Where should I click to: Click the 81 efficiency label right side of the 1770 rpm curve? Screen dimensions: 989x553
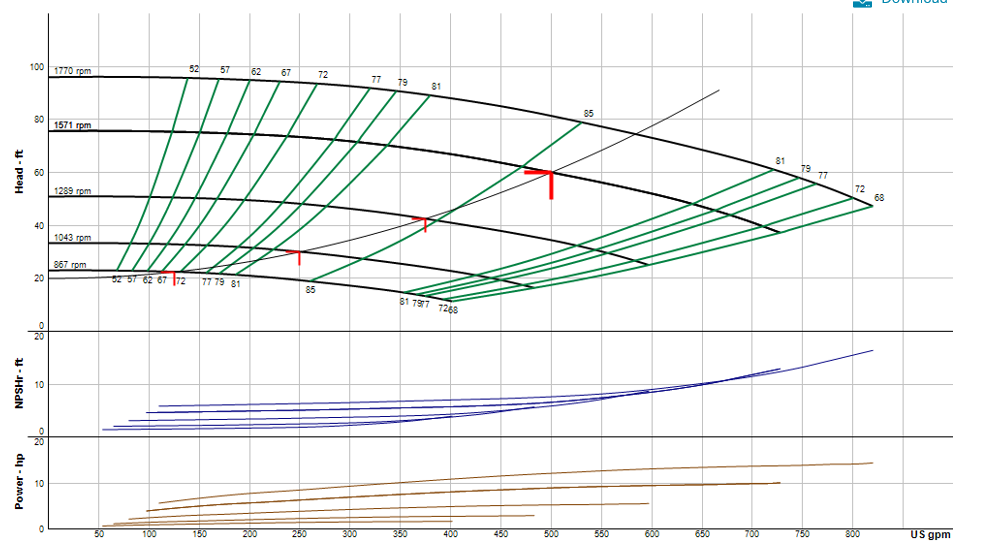(780, 161)
